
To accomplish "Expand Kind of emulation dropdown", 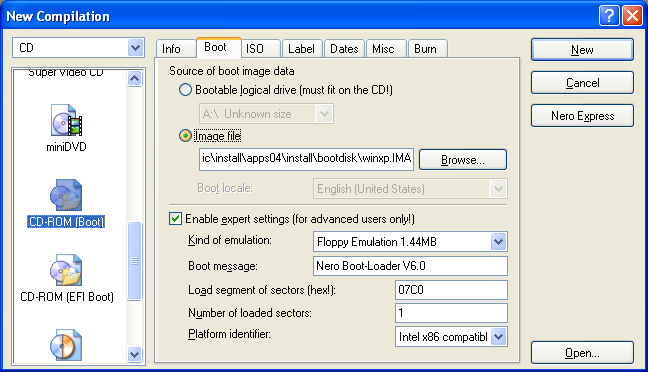I will tap(498, 242).
